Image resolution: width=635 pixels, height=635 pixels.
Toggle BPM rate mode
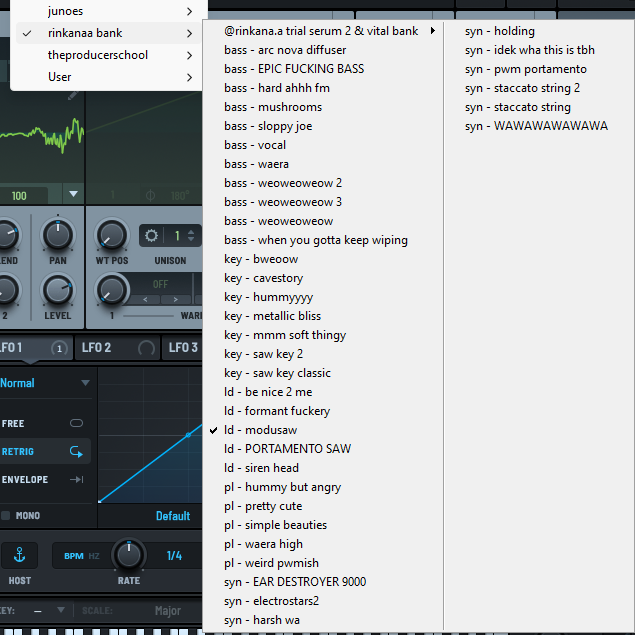pyautogui.click(x=74, y=556)
